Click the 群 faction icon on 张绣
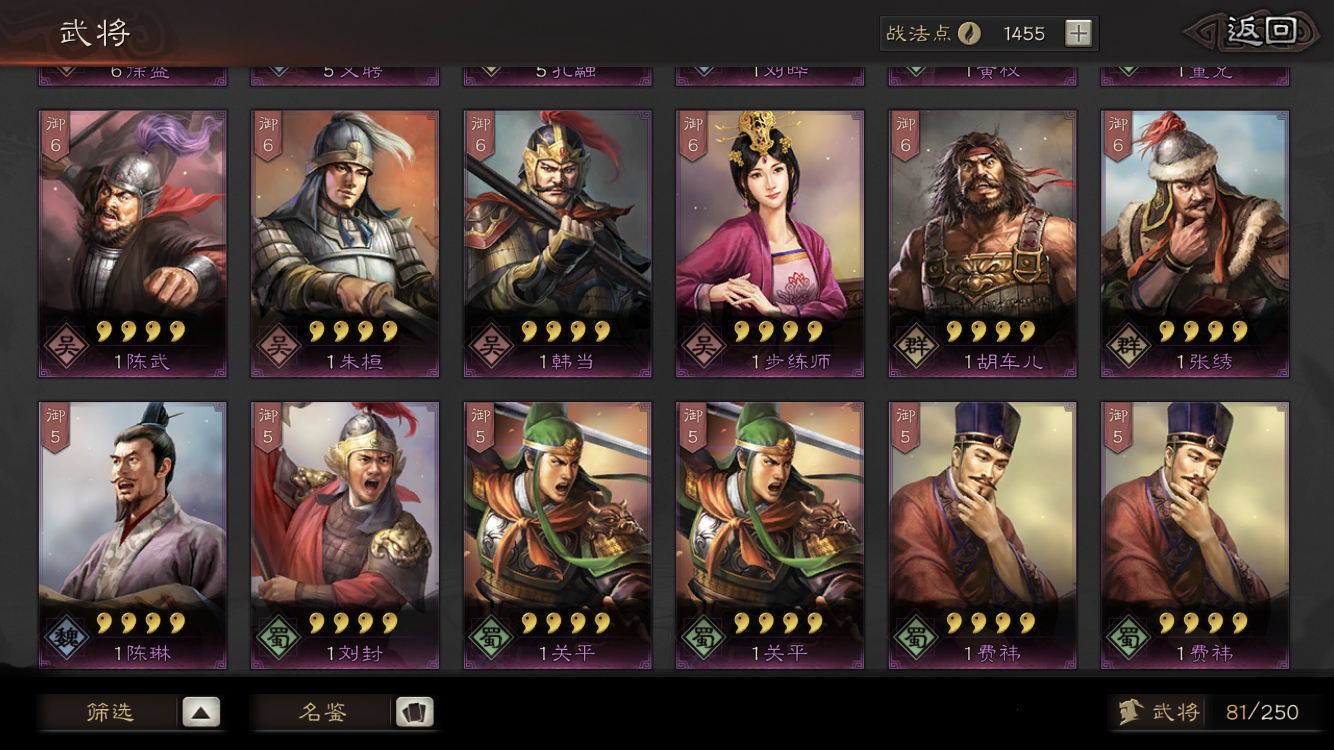The height and width of the screenshot is (750, 1334). point(1129,347)
